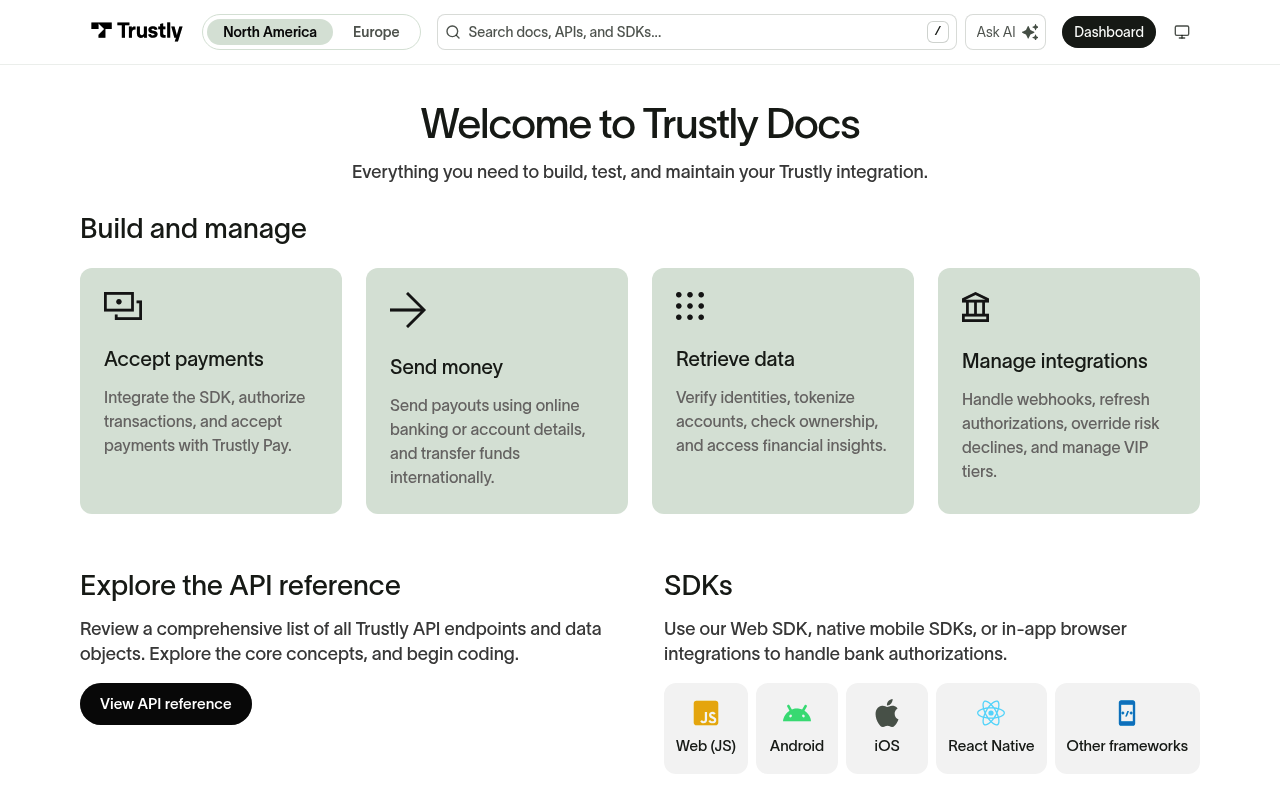The height and width of the screenshot is (800, 1280).
Task: Open the Dashboard
Action: [x=1109, y=32]
